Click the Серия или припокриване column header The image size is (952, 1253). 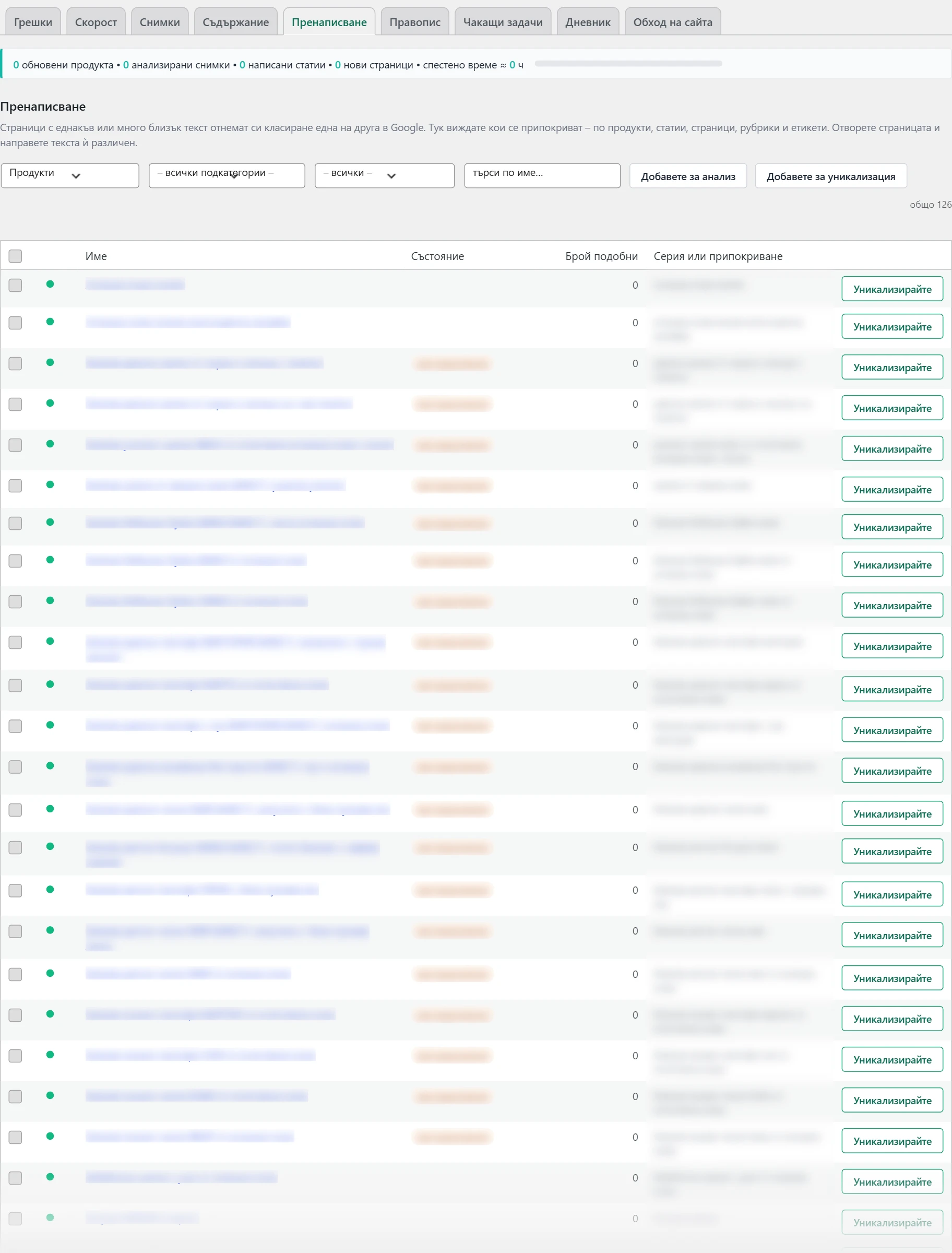pos(718,256)
